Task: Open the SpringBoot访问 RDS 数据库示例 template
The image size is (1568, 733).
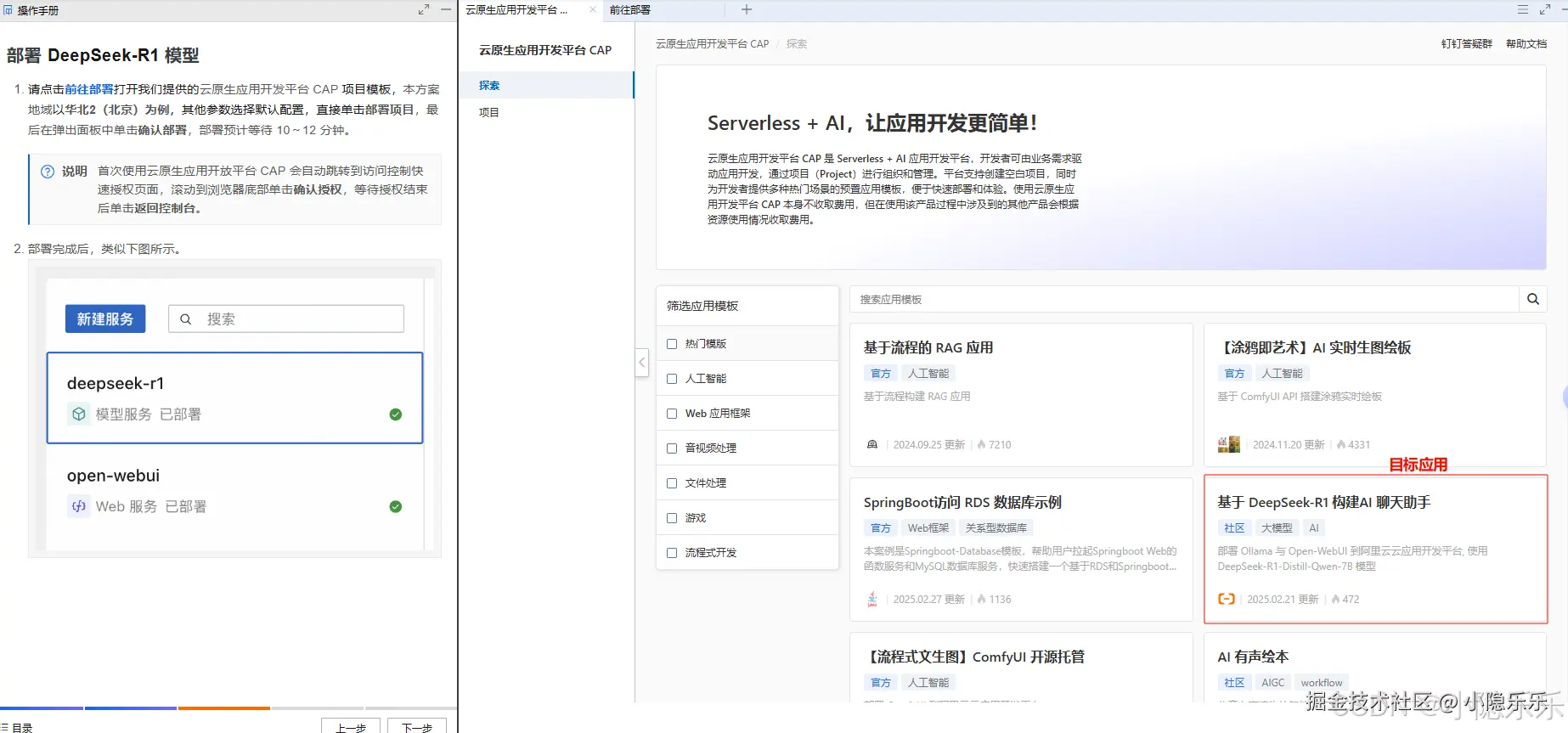Action: coord(1021,550)
